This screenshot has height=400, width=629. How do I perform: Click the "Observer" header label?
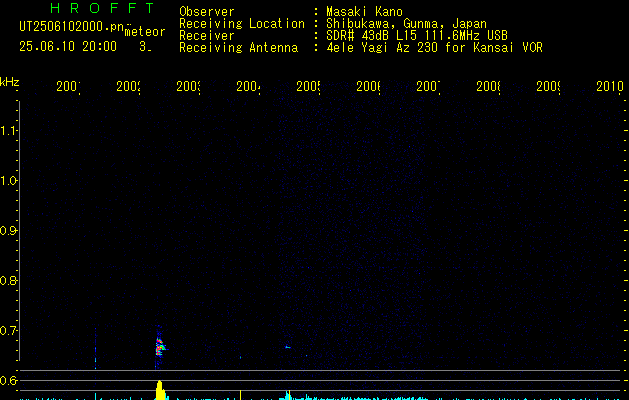[x=207, y=12]
